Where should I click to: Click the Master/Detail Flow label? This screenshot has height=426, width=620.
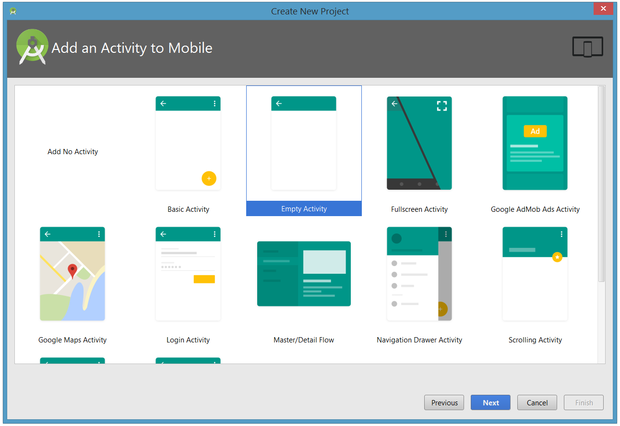pyautogui.click(x=304, y=340)
